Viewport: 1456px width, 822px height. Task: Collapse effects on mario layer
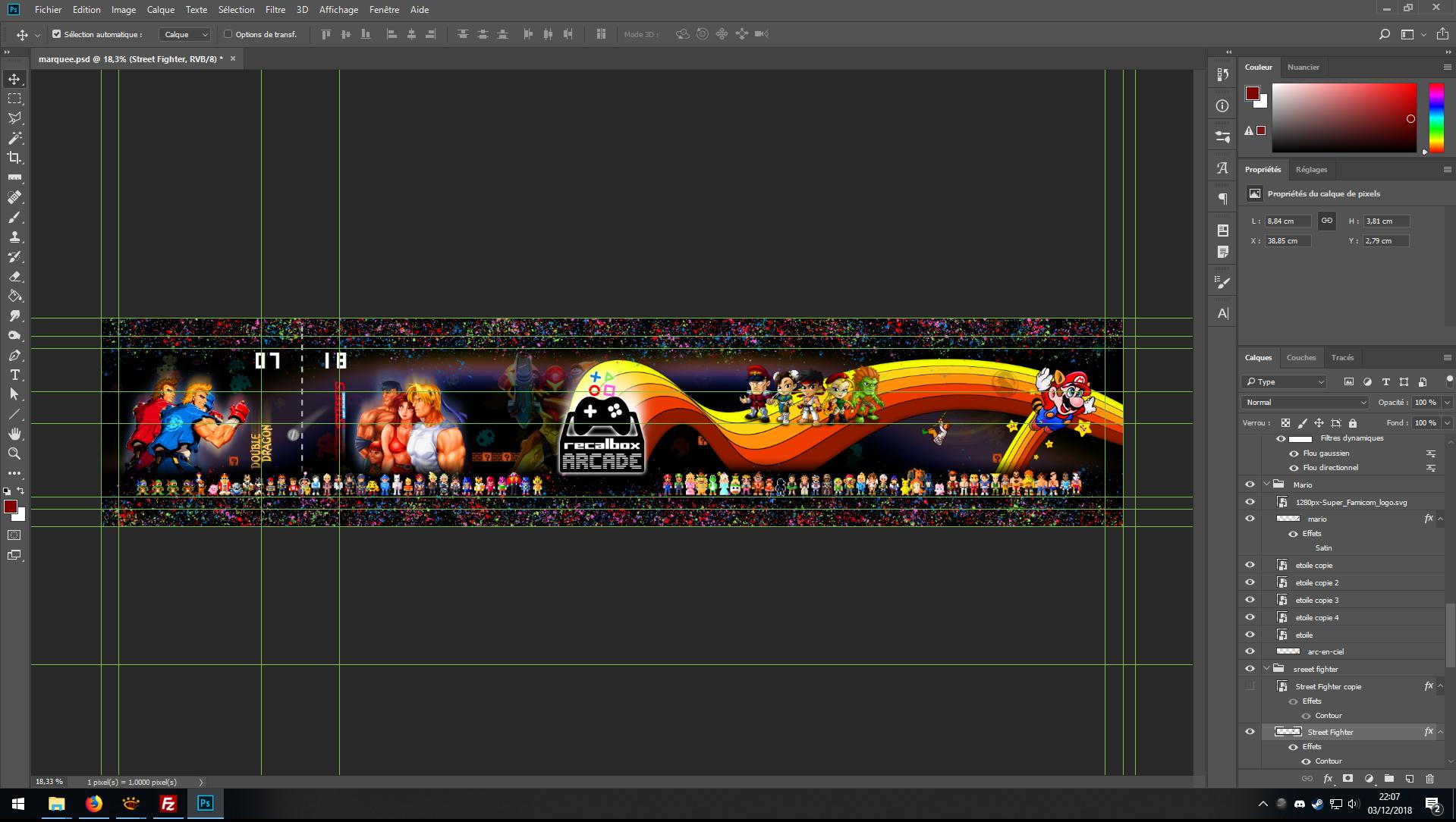1440,519
